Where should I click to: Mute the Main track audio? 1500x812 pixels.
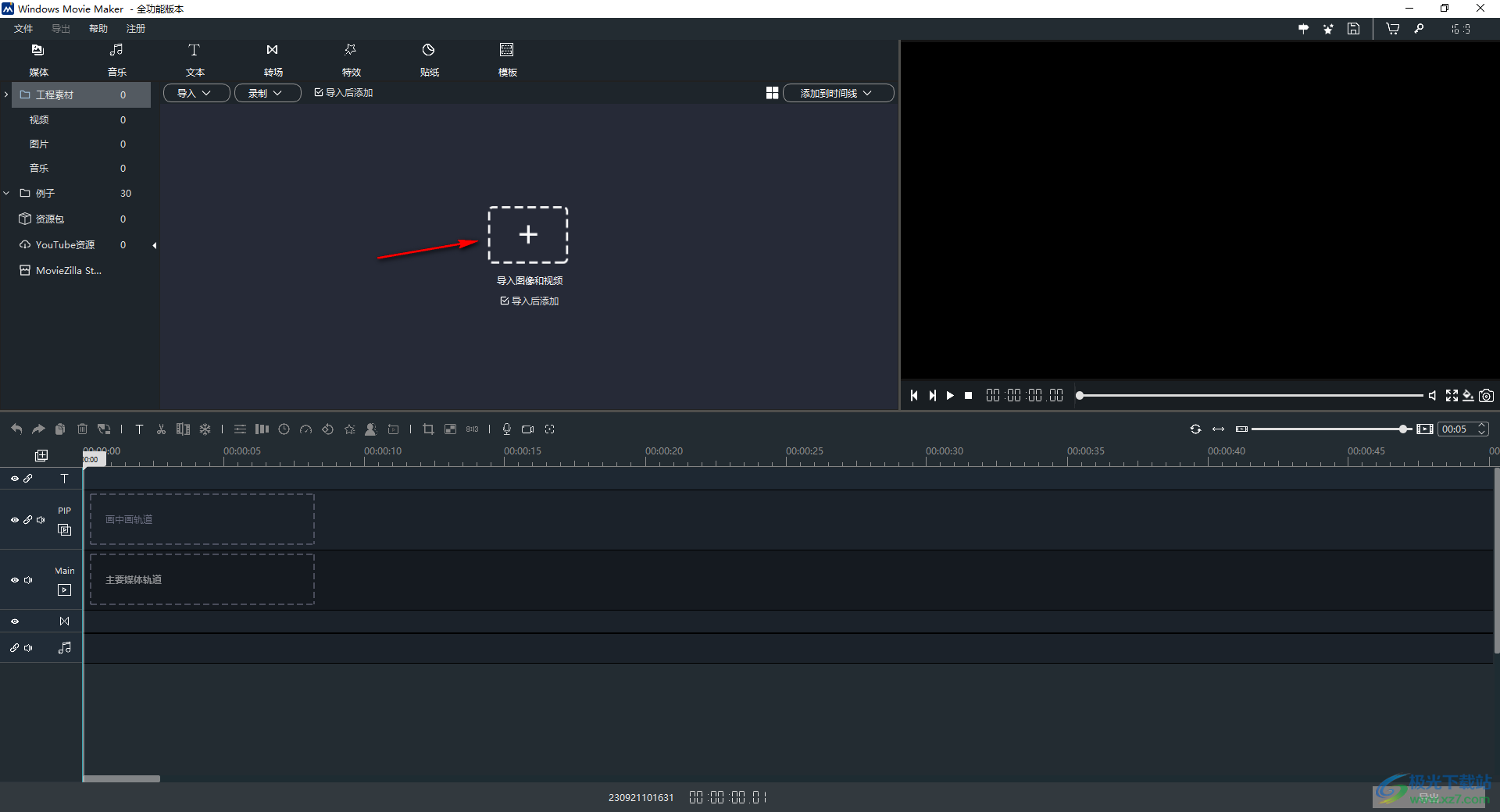[x=28, y=580]
